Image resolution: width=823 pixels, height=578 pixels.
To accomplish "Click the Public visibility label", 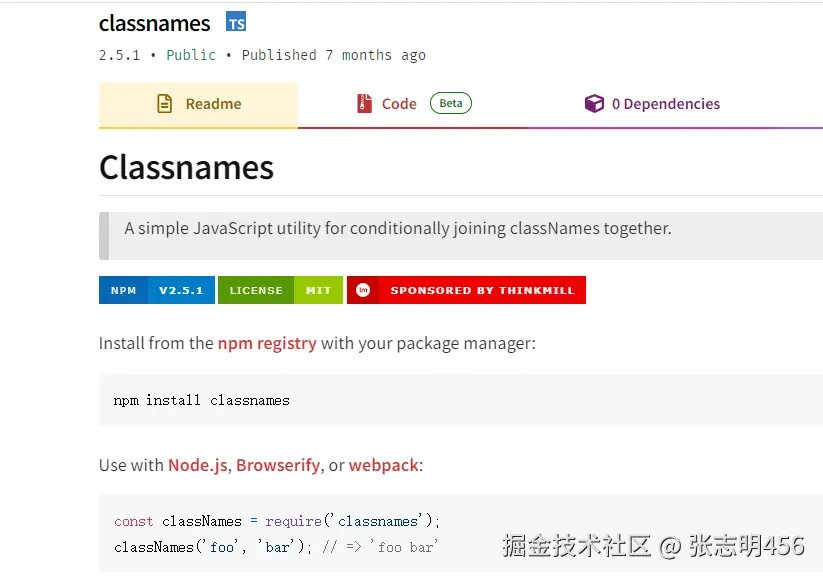I will (191, 55).
